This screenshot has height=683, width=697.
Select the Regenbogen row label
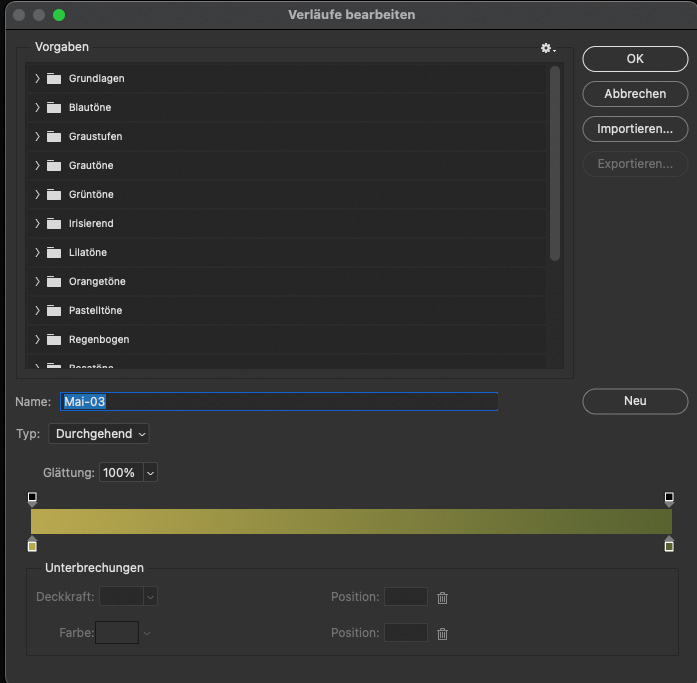(x=99, y=340)
